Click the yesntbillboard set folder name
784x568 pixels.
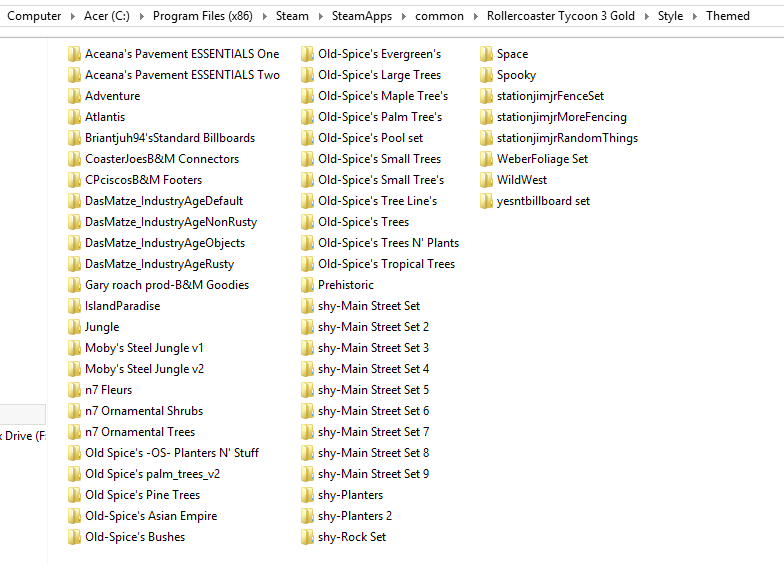click(543, 201)
